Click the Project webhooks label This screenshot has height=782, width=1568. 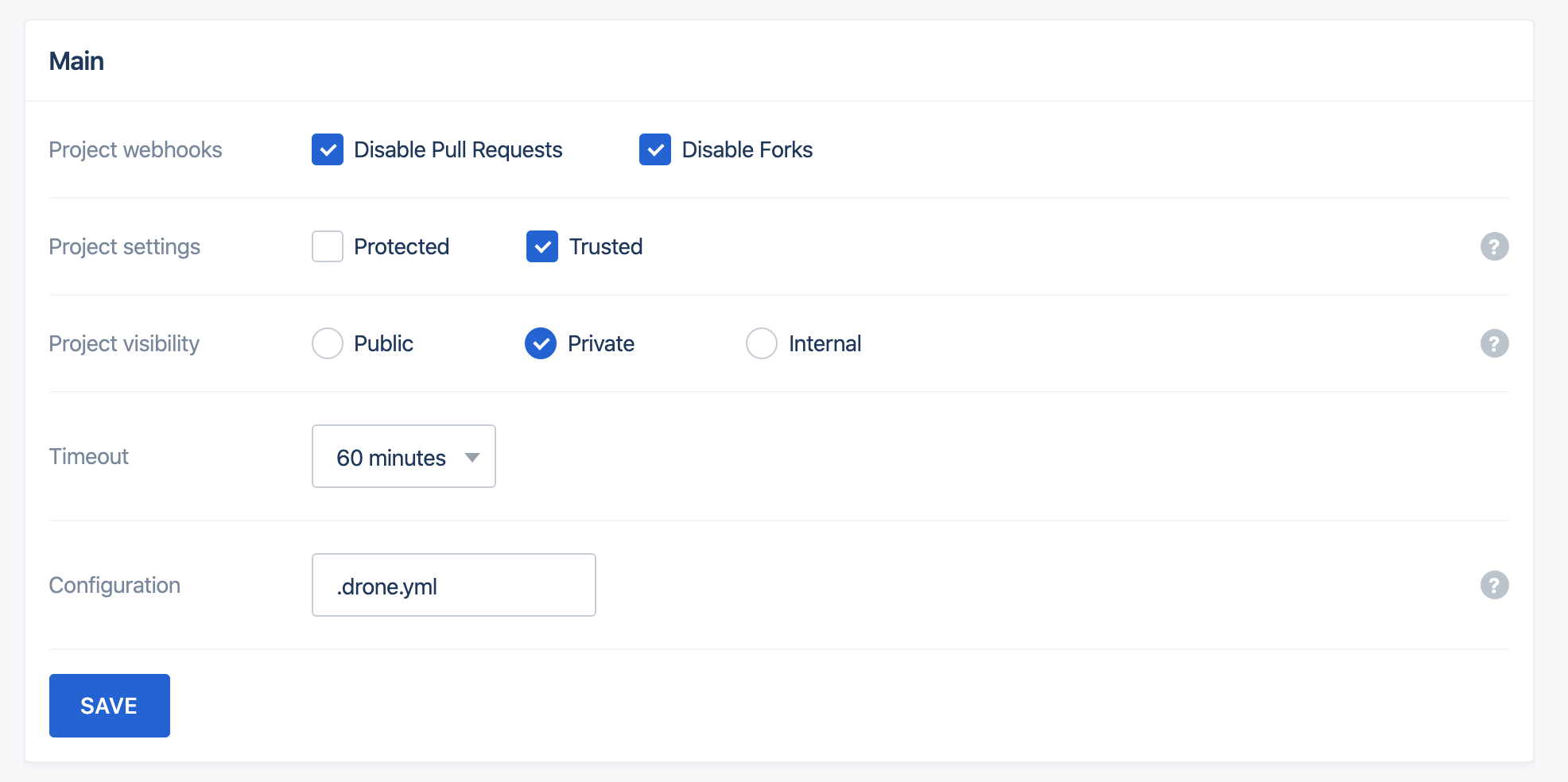pos(135,149)
